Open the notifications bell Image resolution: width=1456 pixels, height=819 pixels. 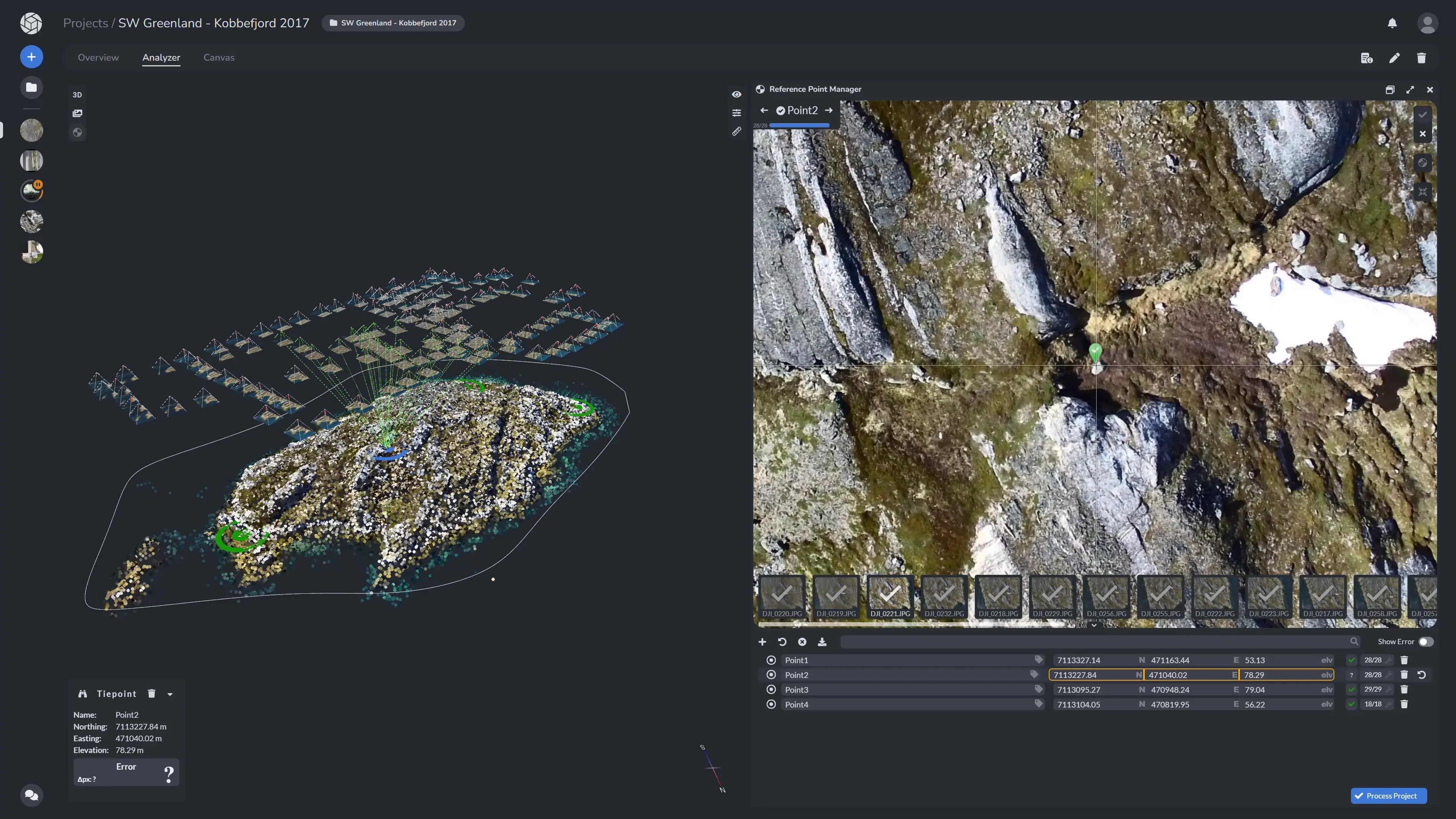pyautogui.click(x=1392, y=23)
